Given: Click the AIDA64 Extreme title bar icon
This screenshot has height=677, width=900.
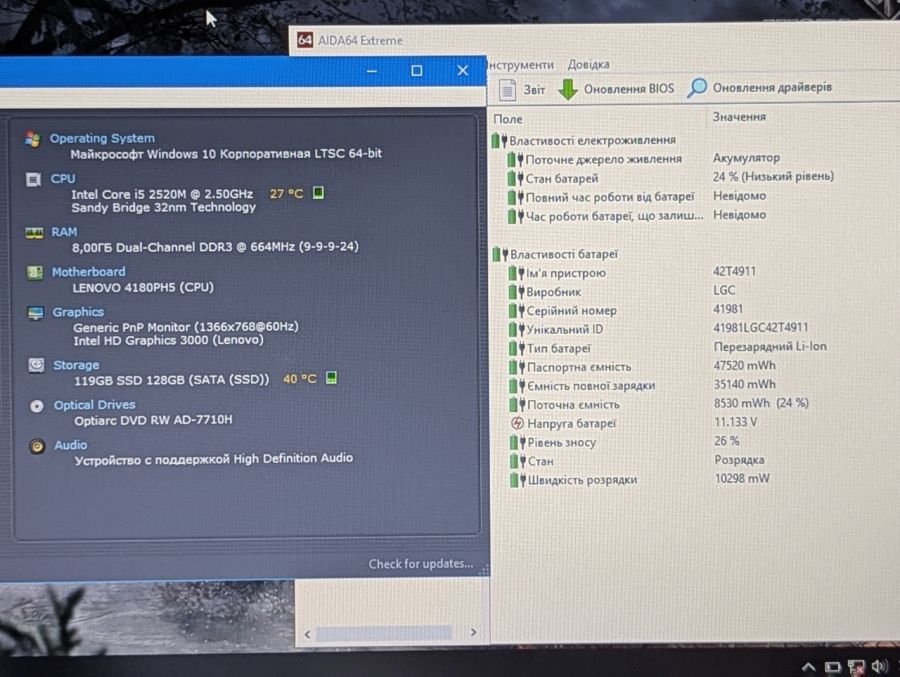Looking at the screenshot, I should (305, 40).
